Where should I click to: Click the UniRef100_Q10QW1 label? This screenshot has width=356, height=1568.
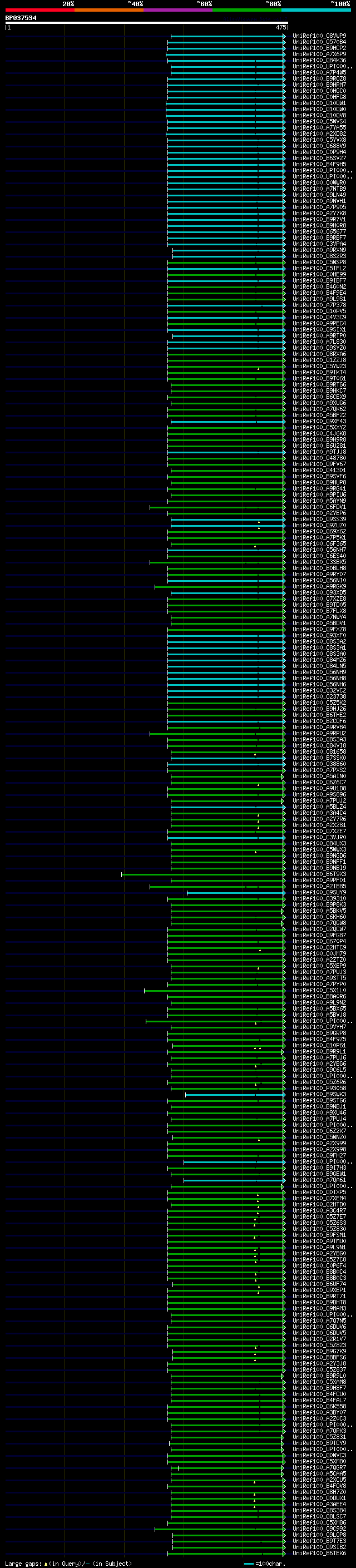tap(319, 103)
